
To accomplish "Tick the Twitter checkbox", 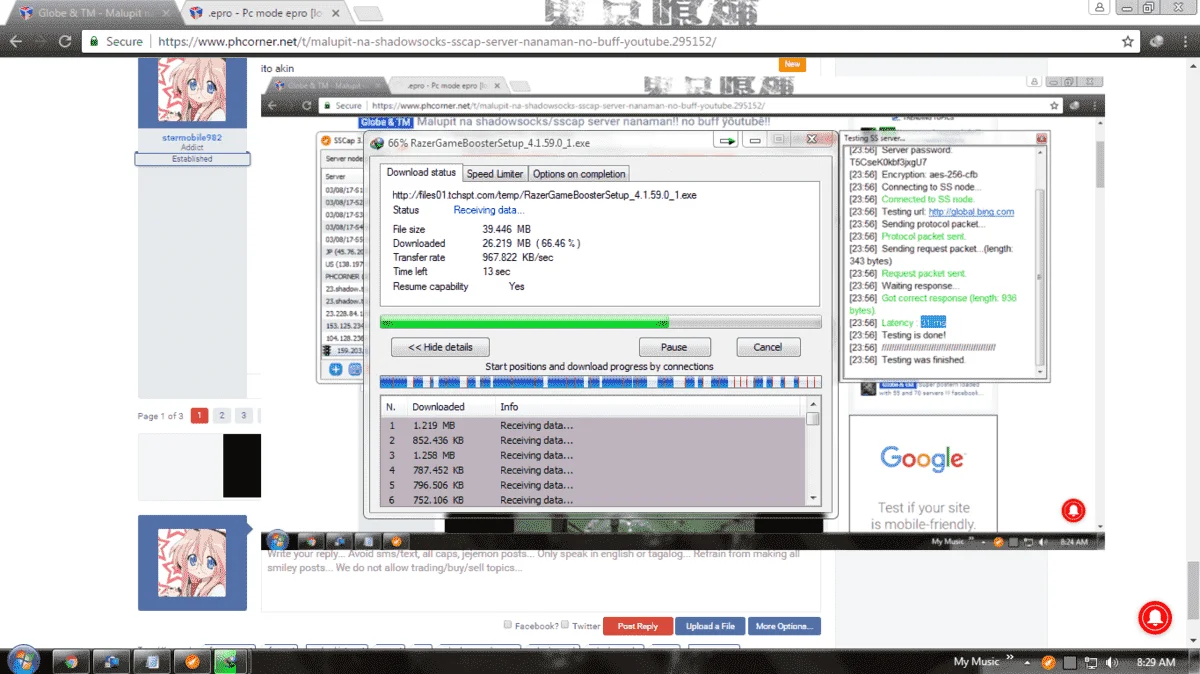I will [565, 625].
